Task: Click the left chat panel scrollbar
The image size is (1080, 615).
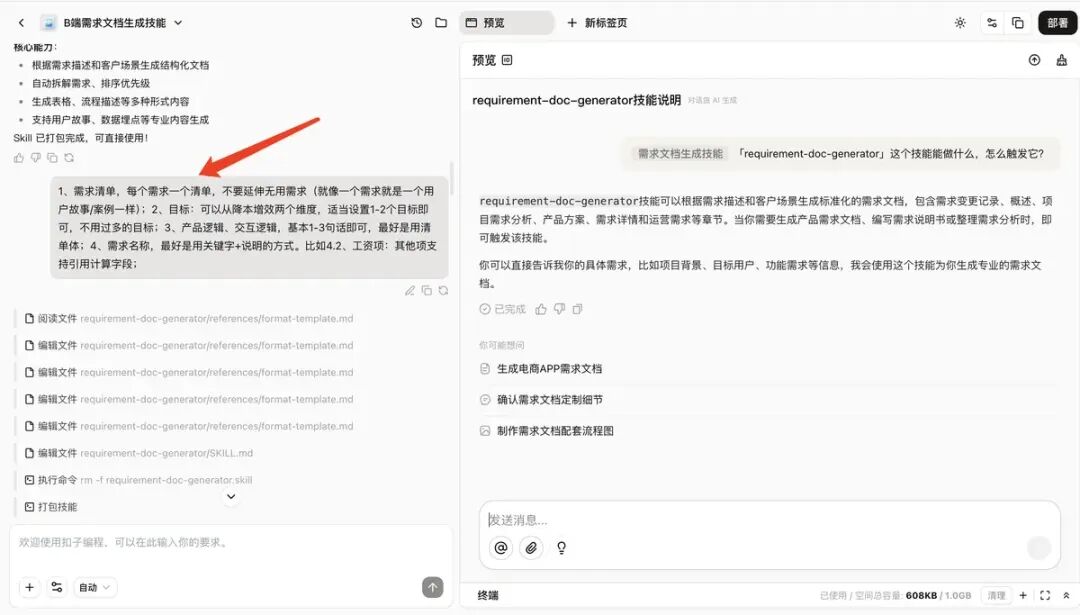Action: pyautogui.click(x=452, y=179)
